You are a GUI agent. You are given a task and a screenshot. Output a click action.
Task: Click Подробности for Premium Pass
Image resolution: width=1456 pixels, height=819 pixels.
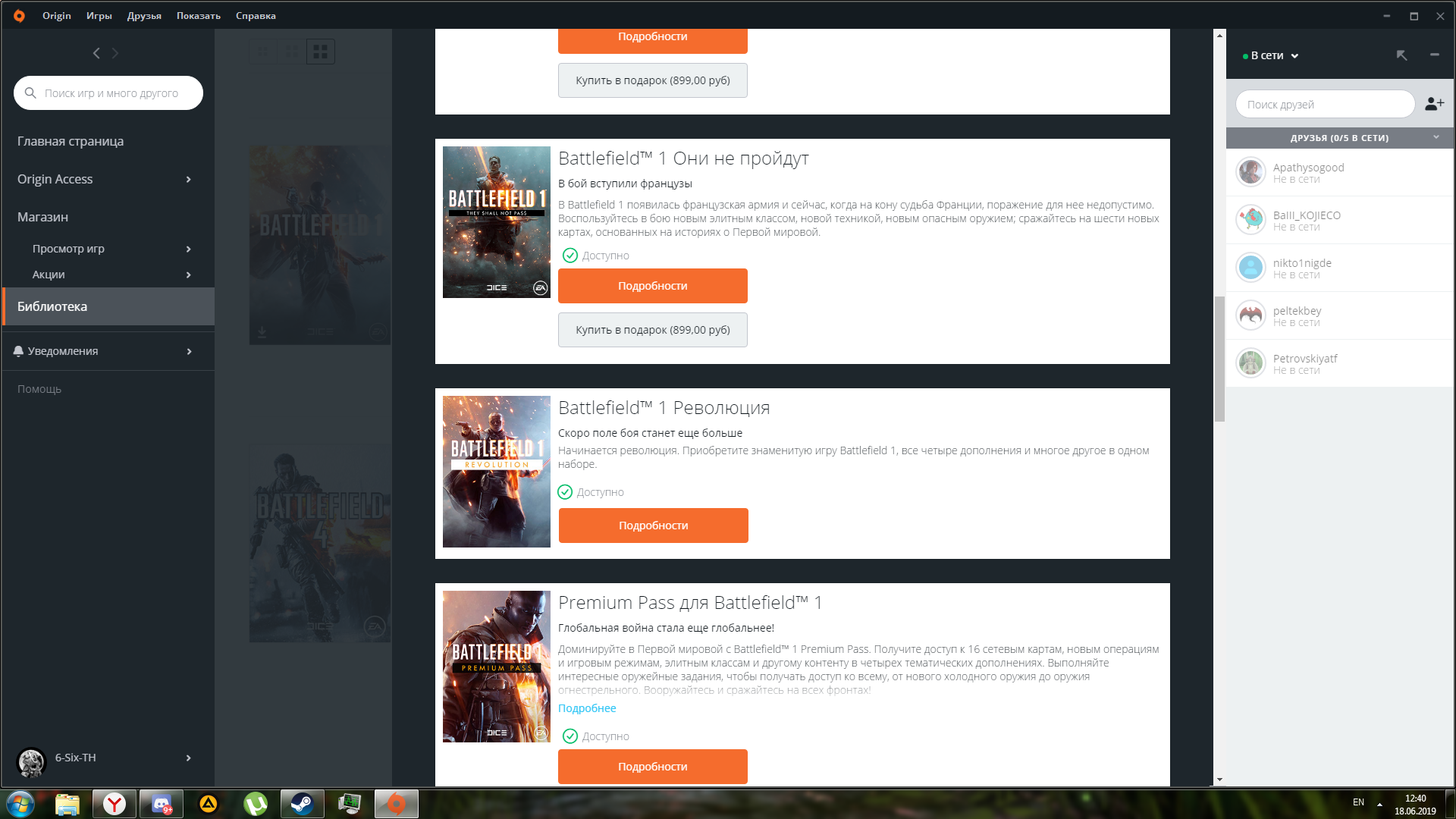click(653, 767)
